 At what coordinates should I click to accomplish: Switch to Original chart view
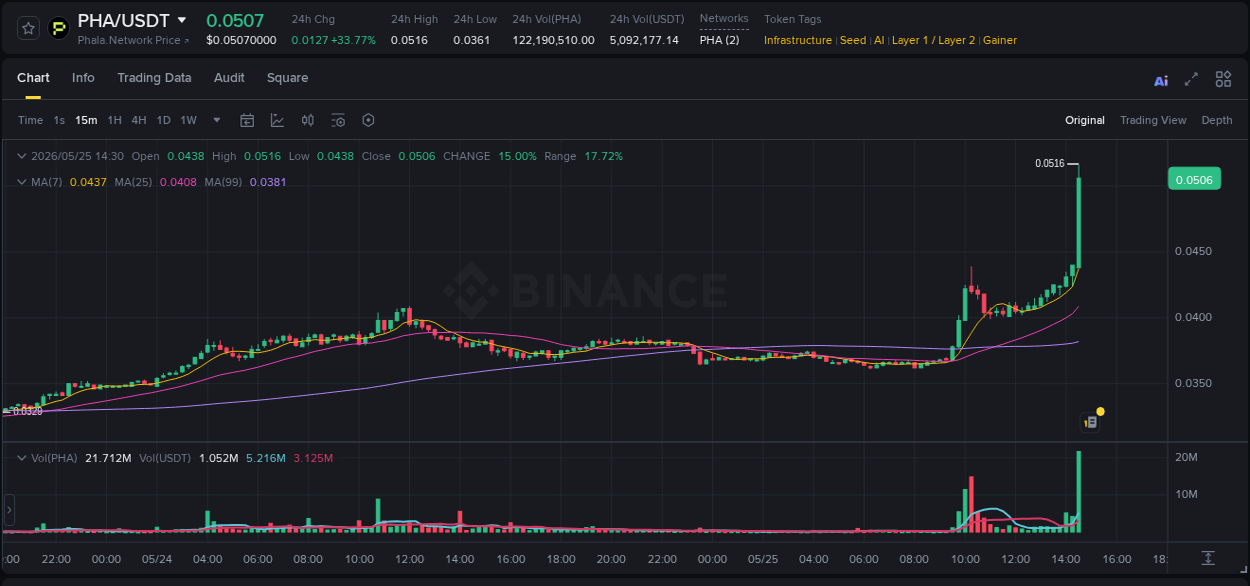1085,120
